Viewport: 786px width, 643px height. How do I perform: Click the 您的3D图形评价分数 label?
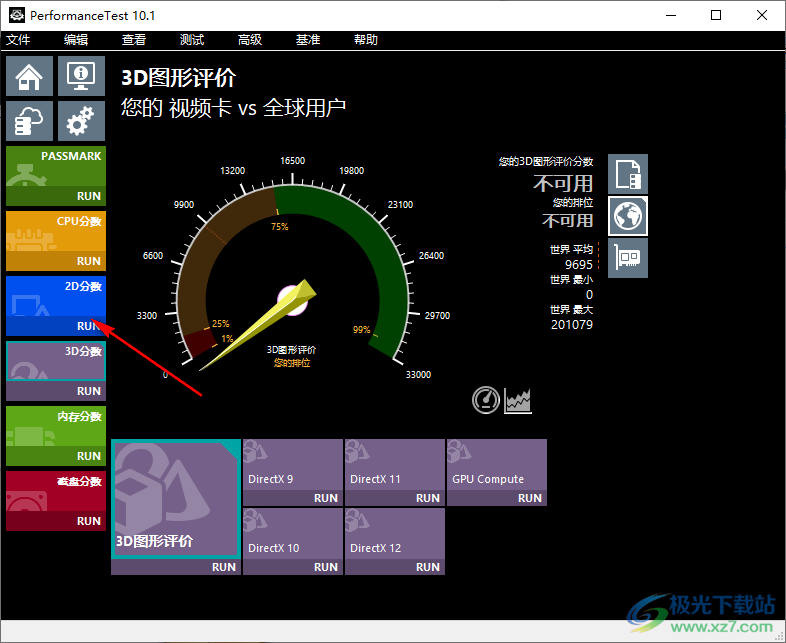[x=546, y=161]
